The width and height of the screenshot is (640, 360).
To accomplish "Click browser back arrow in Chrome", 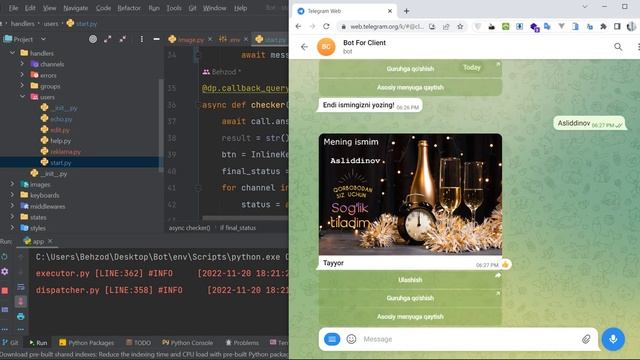I will pyautogui.click(x=298, y=27).
